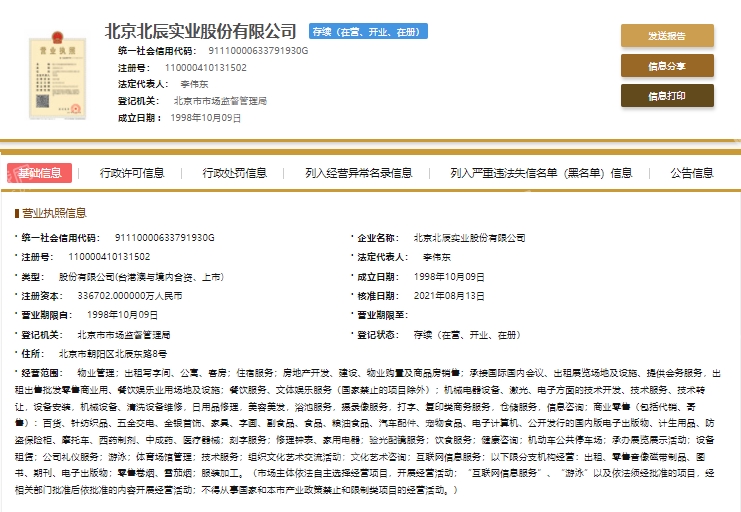Select 统一社会信用代码 value in license section
Image resolution: width=741 pixels, height=512 pixels.
[x=164, y=237]
